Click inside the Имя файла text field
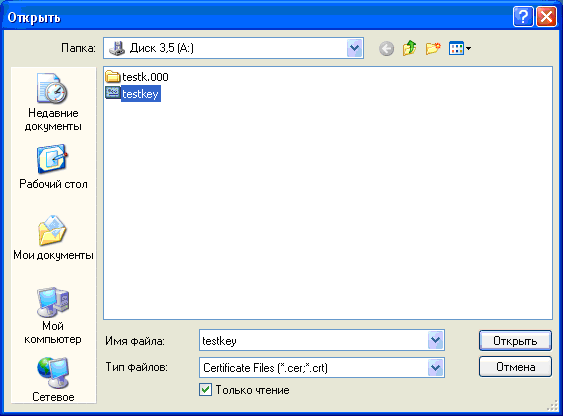 (313, 340)
